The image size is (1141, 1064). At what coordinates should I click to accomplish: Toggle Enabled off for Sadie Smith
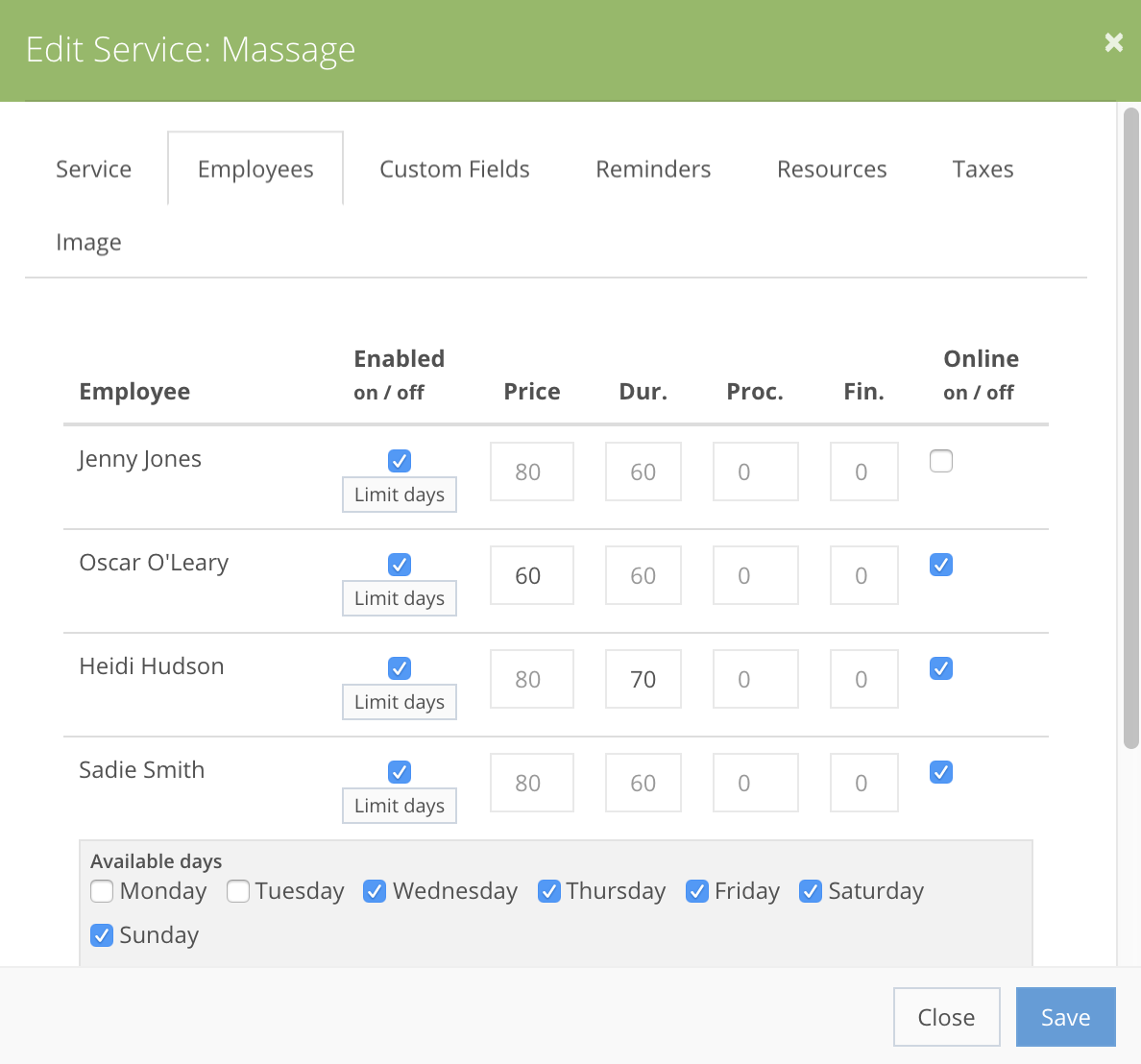click(x=399, y=772)
